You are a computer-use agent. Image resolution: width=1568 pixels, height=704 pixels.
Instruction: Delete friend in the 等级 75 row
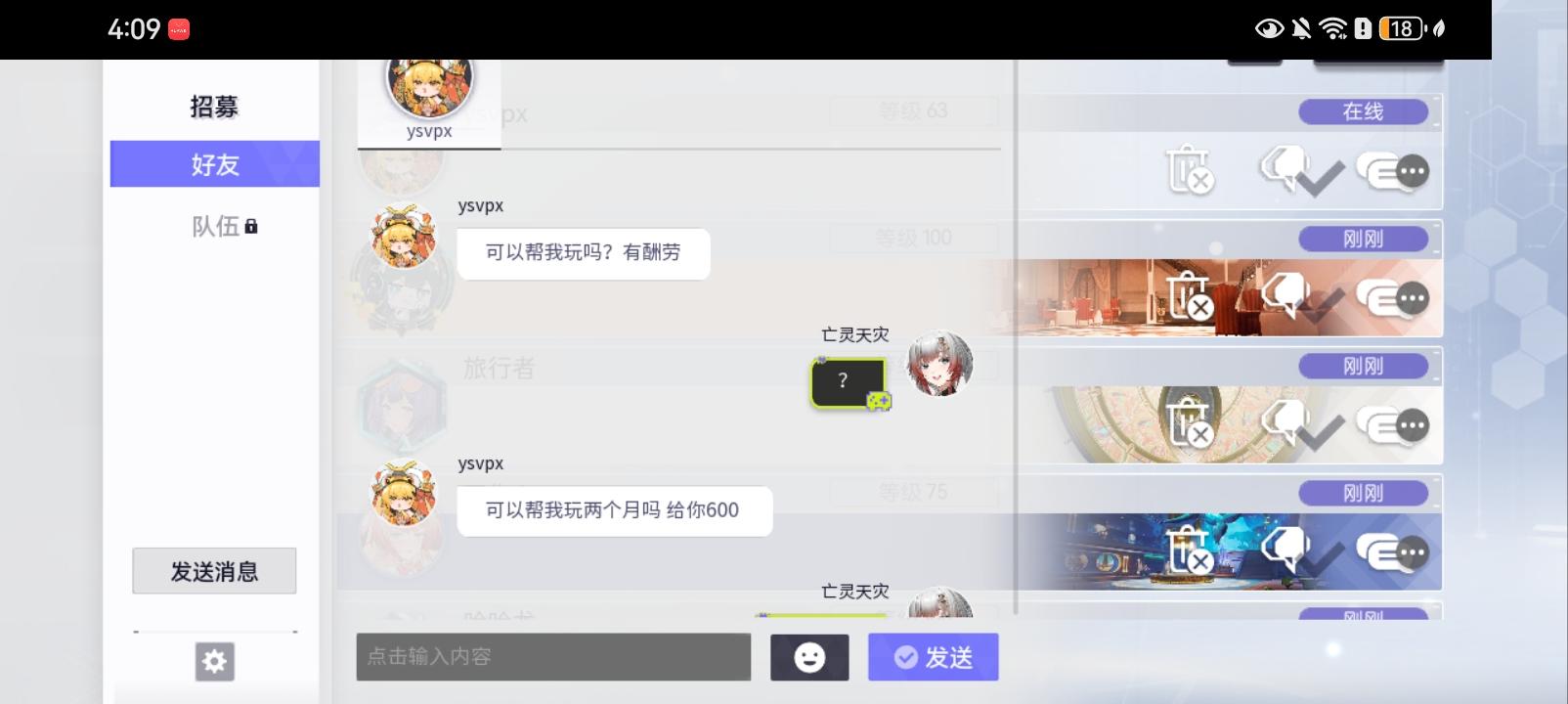(x=1189, y=551)
